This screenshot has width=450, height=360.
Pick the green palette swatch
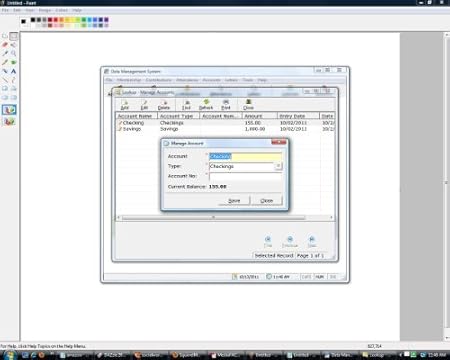click(84, 20)
